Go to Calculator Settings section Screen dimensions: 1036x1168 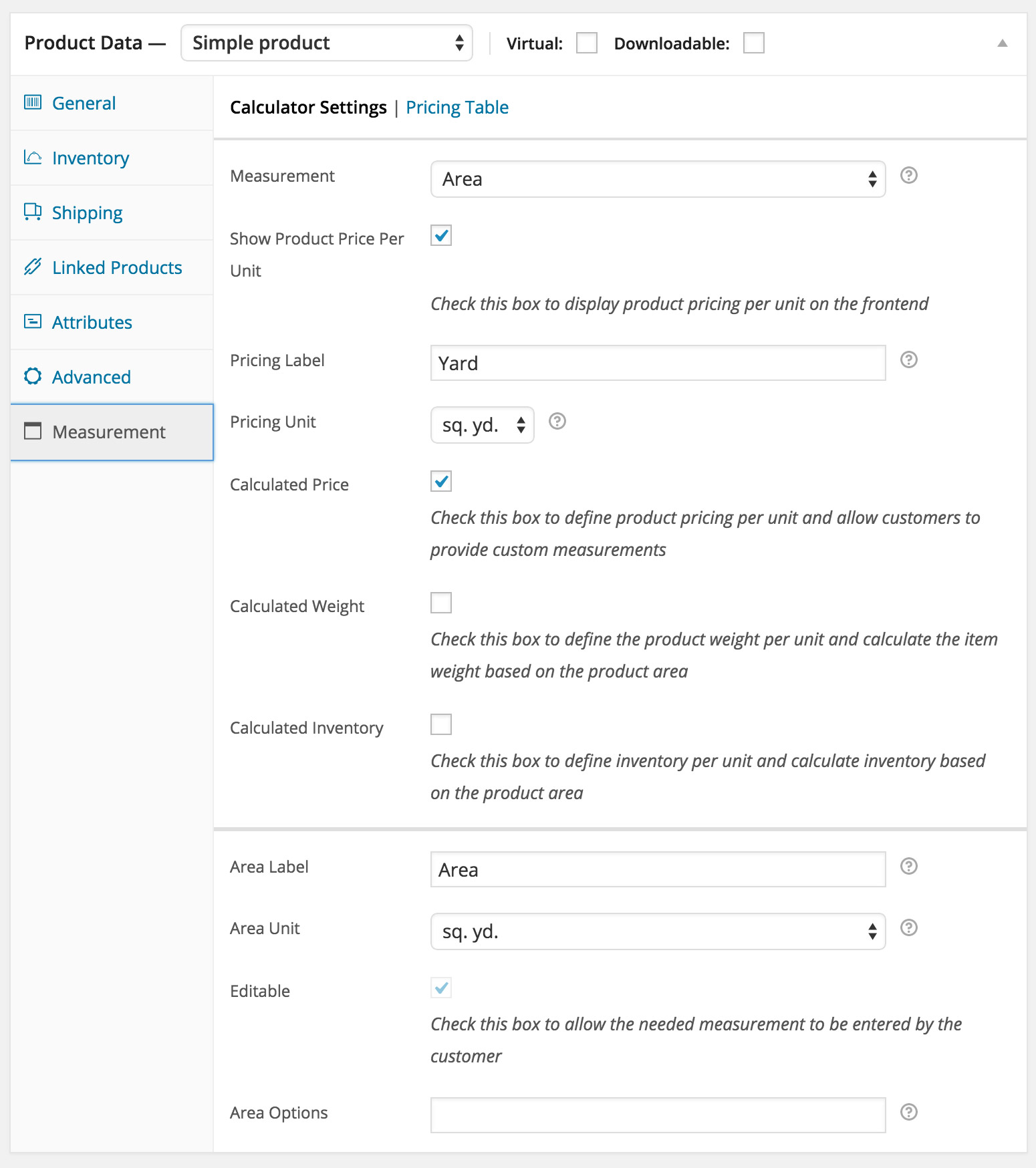(308, 108)
